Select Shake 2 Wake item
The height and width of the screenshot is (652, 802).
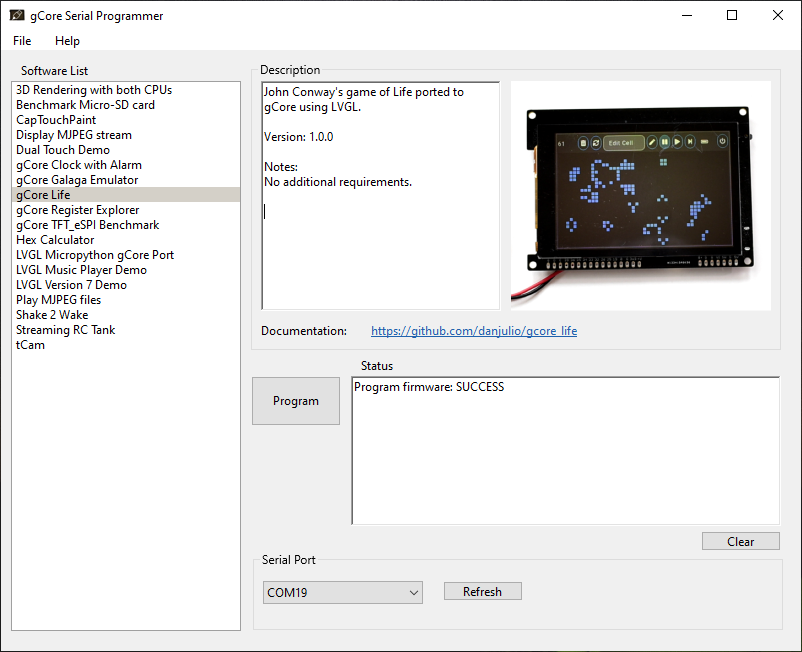pyautogui.click(x=126, y=315)
